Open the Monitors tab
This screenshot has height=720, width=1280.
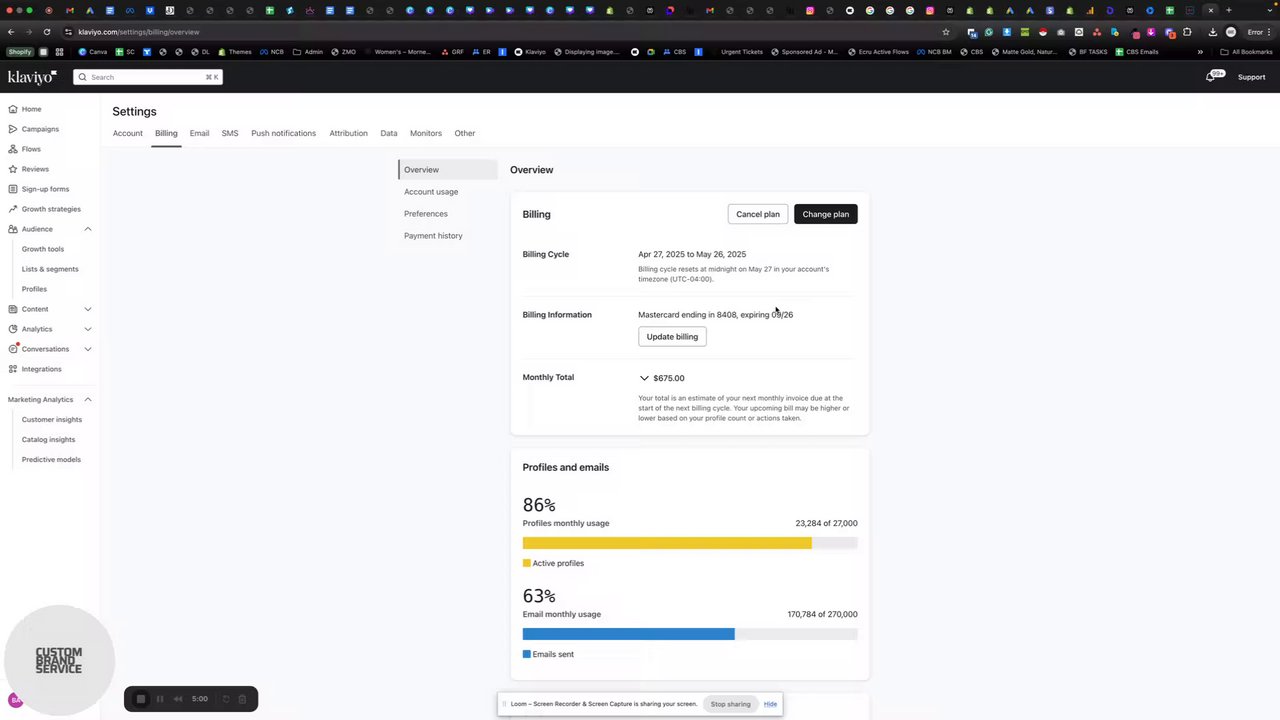click(x=425, y=133)
